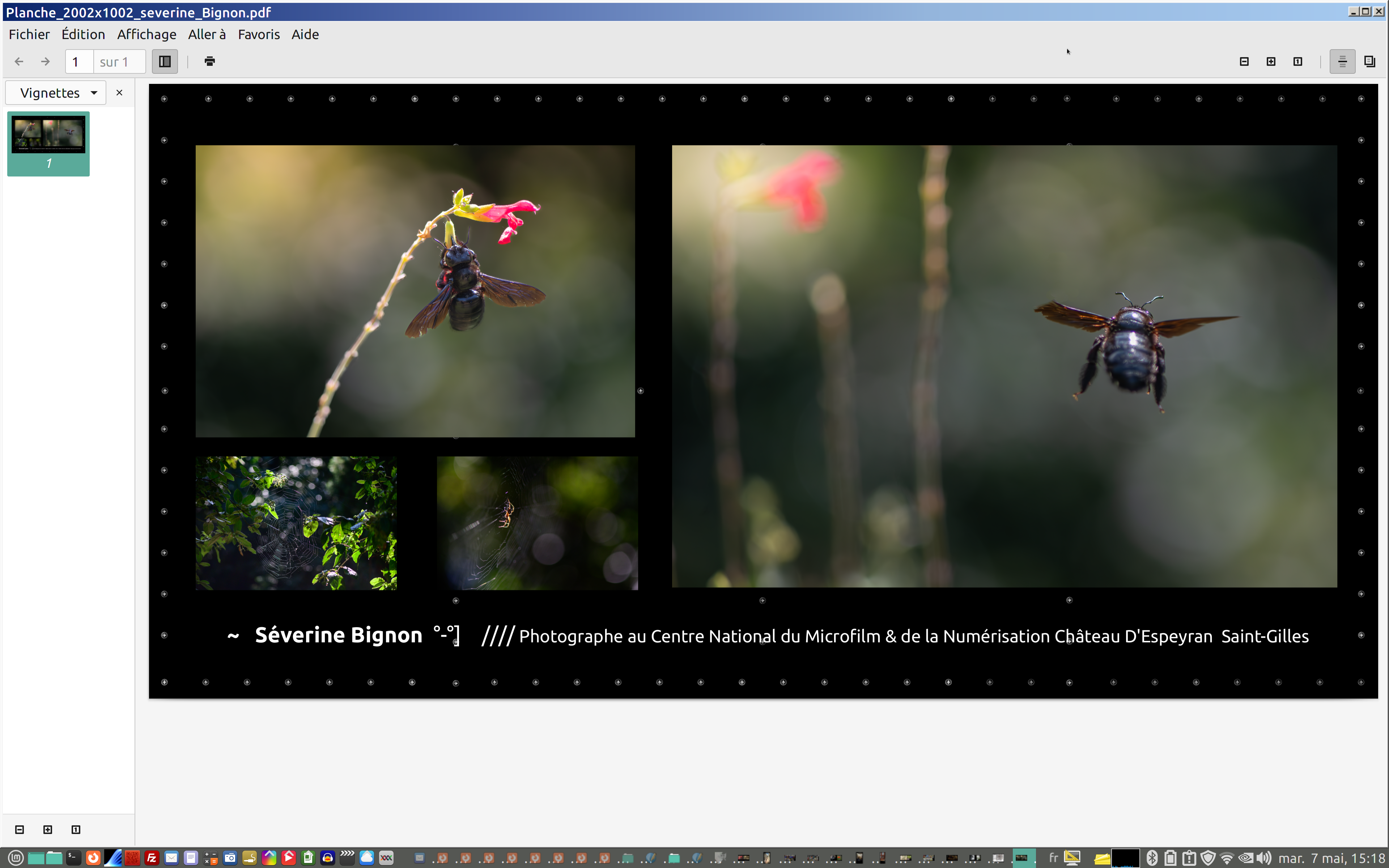Click the page number input field

[x=79, y=61]
